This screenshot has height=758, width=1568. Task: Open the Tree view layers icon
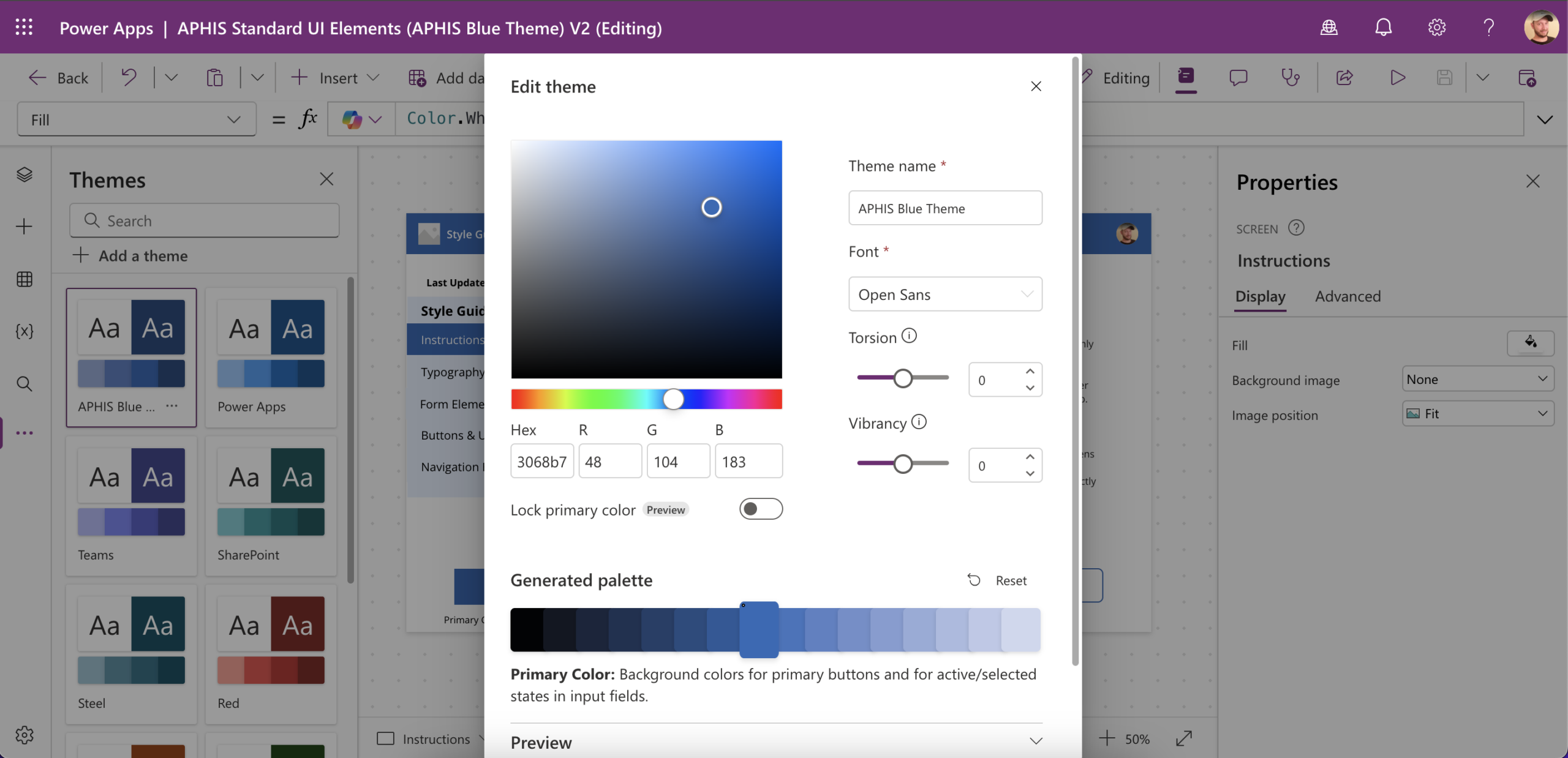[24, 174]
